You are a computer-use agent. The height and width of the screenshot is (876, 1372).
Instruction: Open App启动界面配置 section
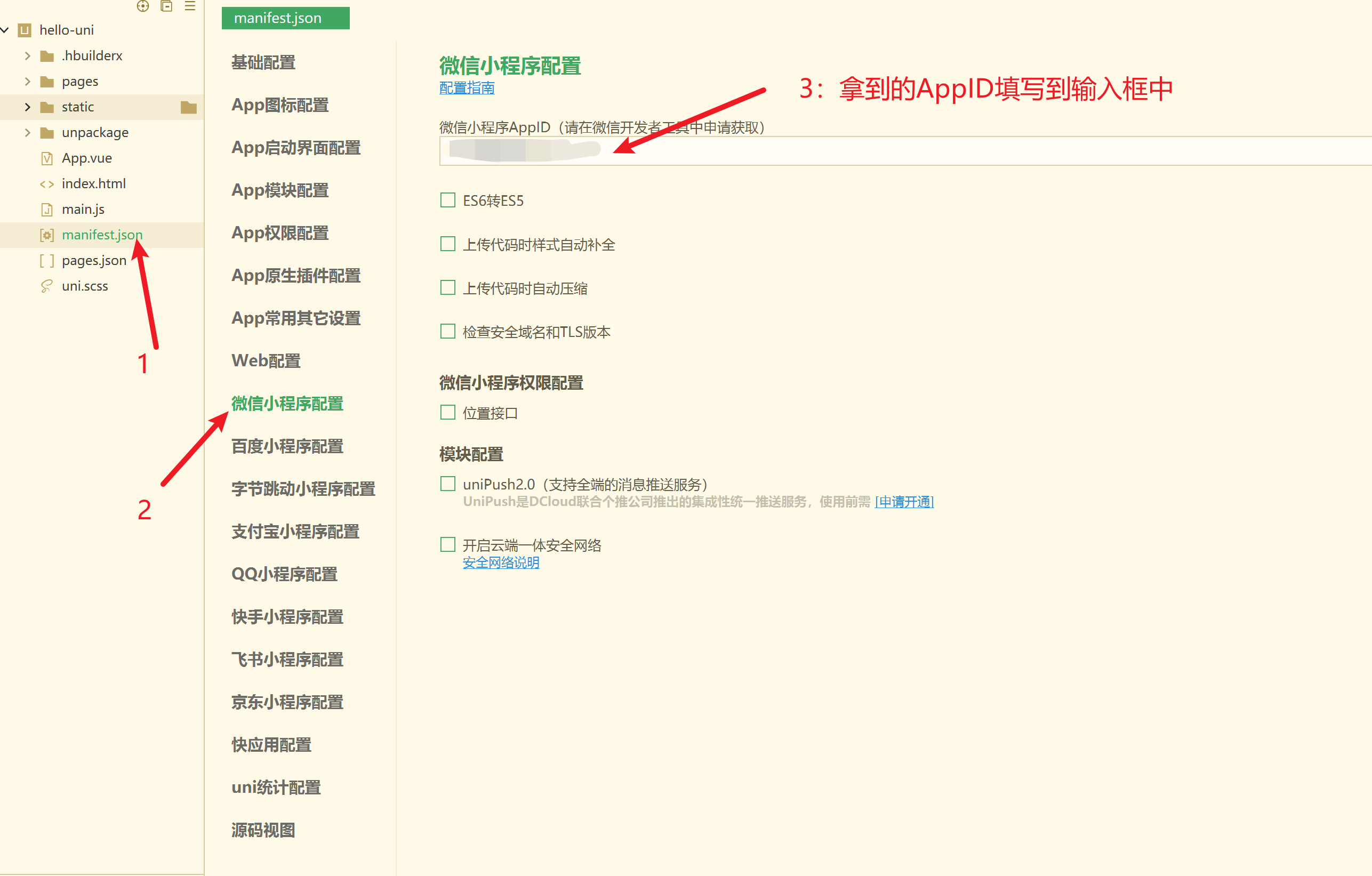(296, 148)
